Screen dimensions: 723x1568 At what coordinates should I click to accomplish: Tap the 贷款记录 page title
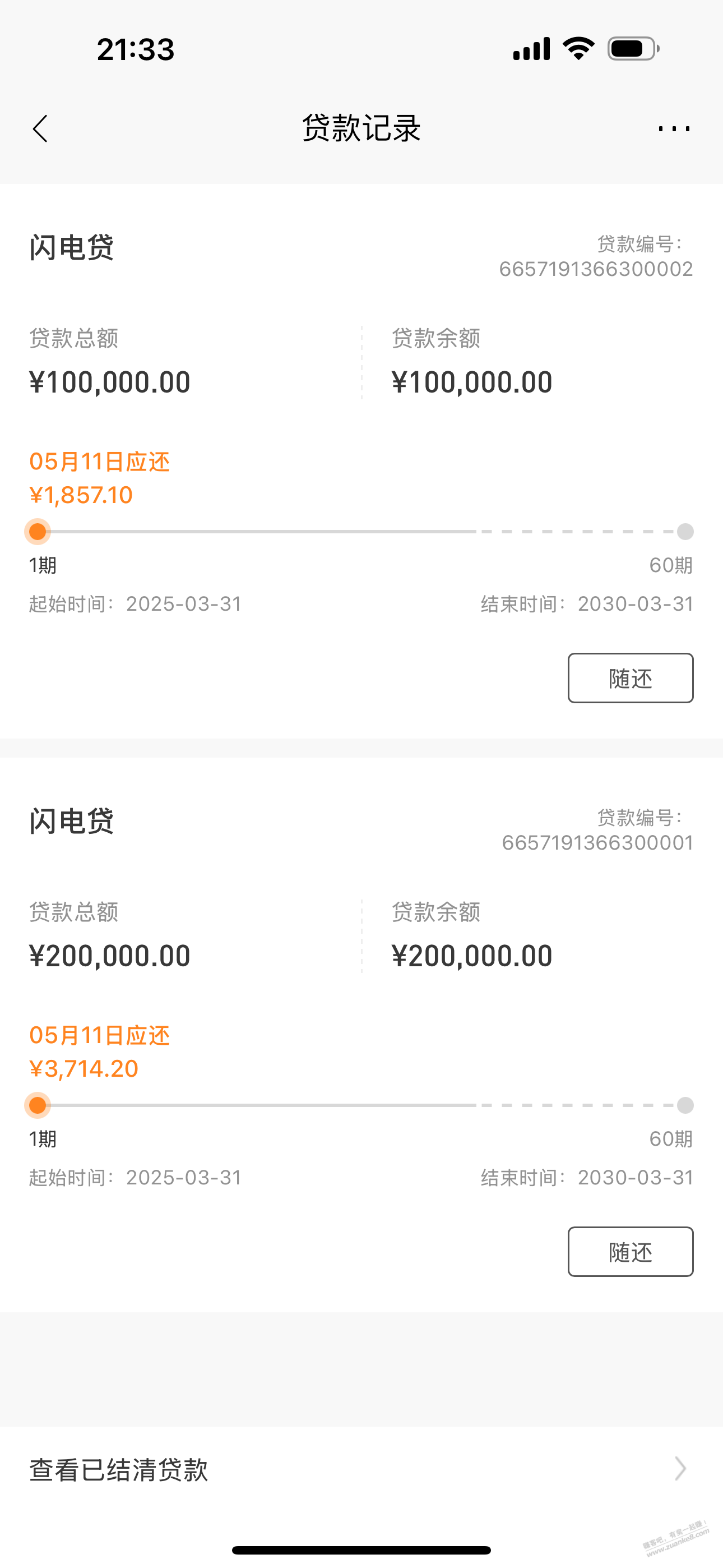[361, 128]
